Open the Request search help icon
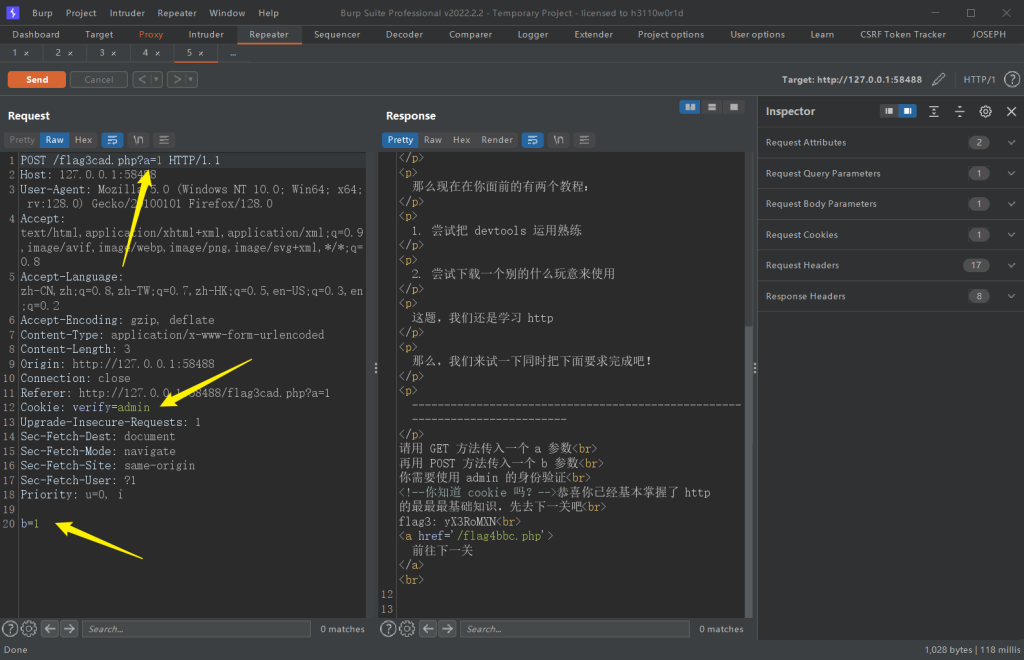1024x660 pixels. point(10,629)
